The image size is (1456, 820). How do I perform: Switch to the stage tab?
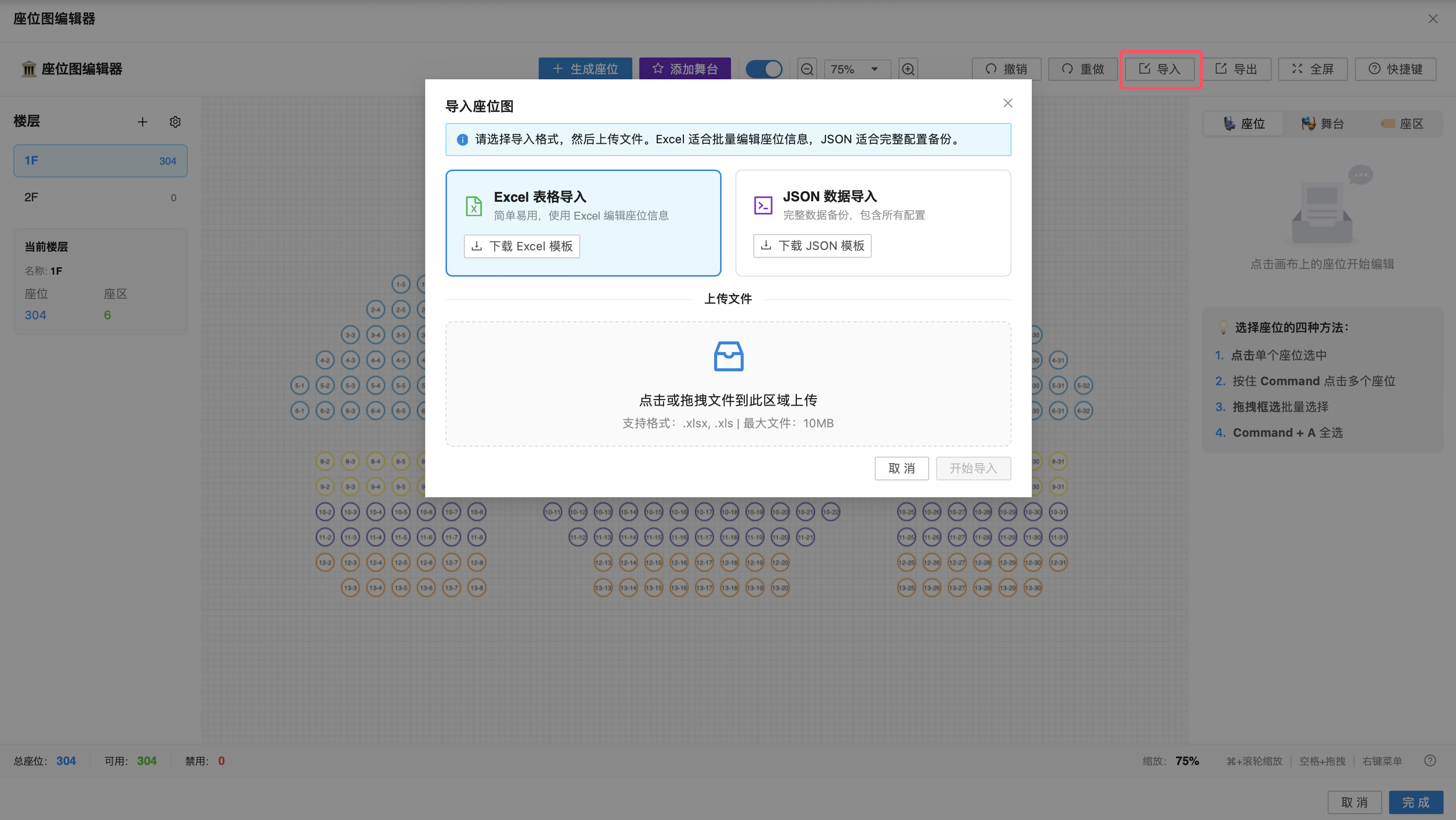pos(1322,123)
